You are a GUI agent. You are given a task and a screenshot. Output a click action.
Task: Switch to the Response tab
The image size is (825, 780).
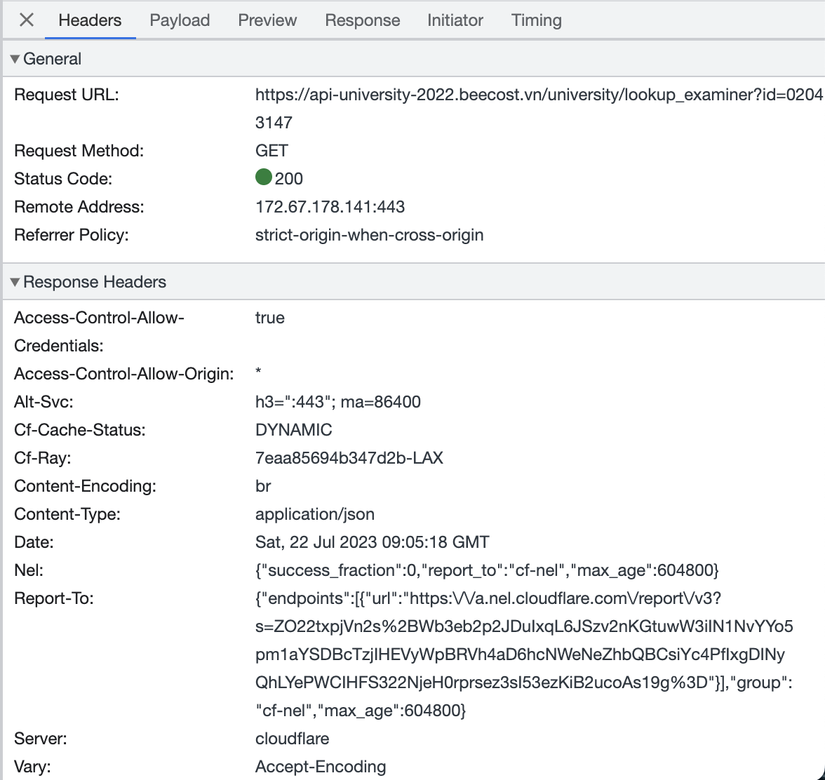[362, 20]
